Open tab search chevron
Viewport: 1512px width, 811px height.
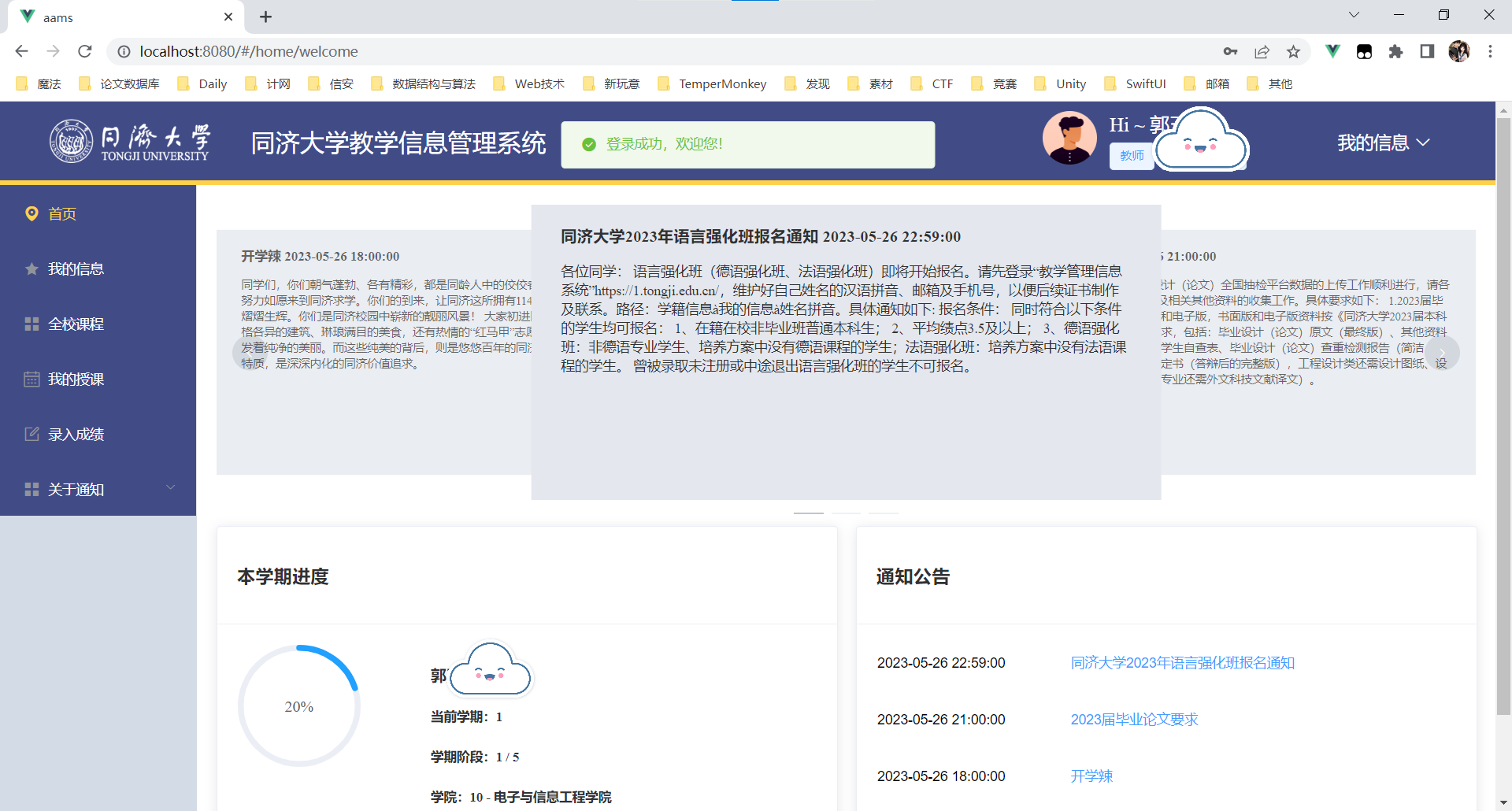pos(1354,15)
